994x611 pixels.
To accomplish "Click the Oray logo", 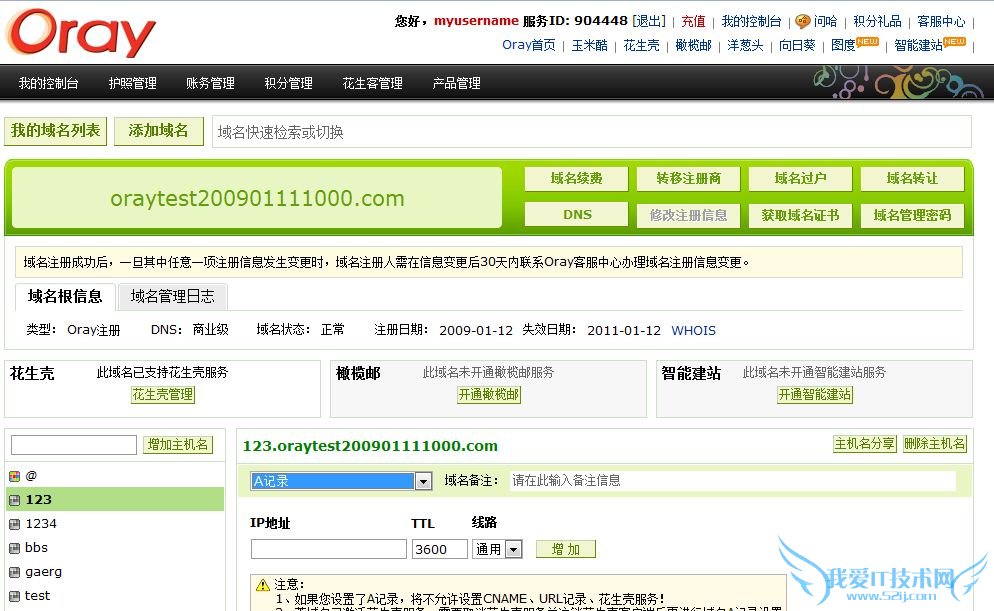I will [x=82, y=33].
